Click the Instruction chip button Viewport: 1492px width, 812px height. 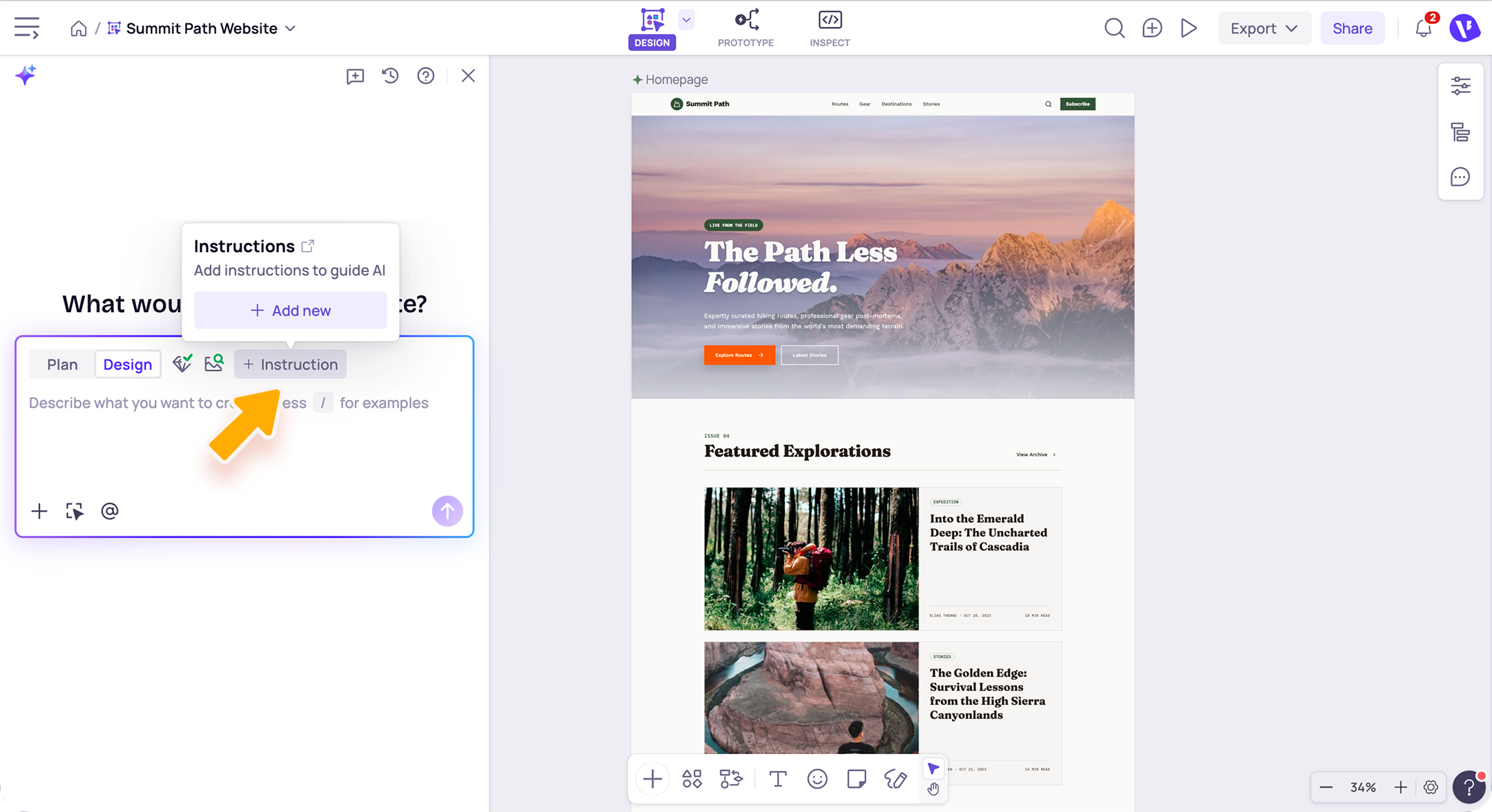click(290, 365)
